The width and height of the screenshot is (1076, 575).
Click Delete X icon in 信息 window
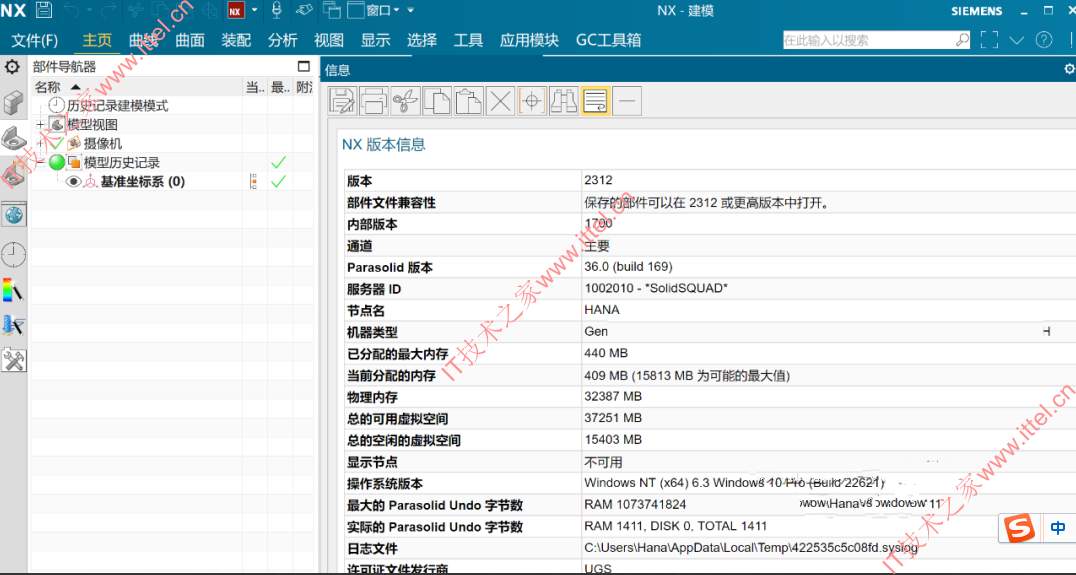point(500,101)
